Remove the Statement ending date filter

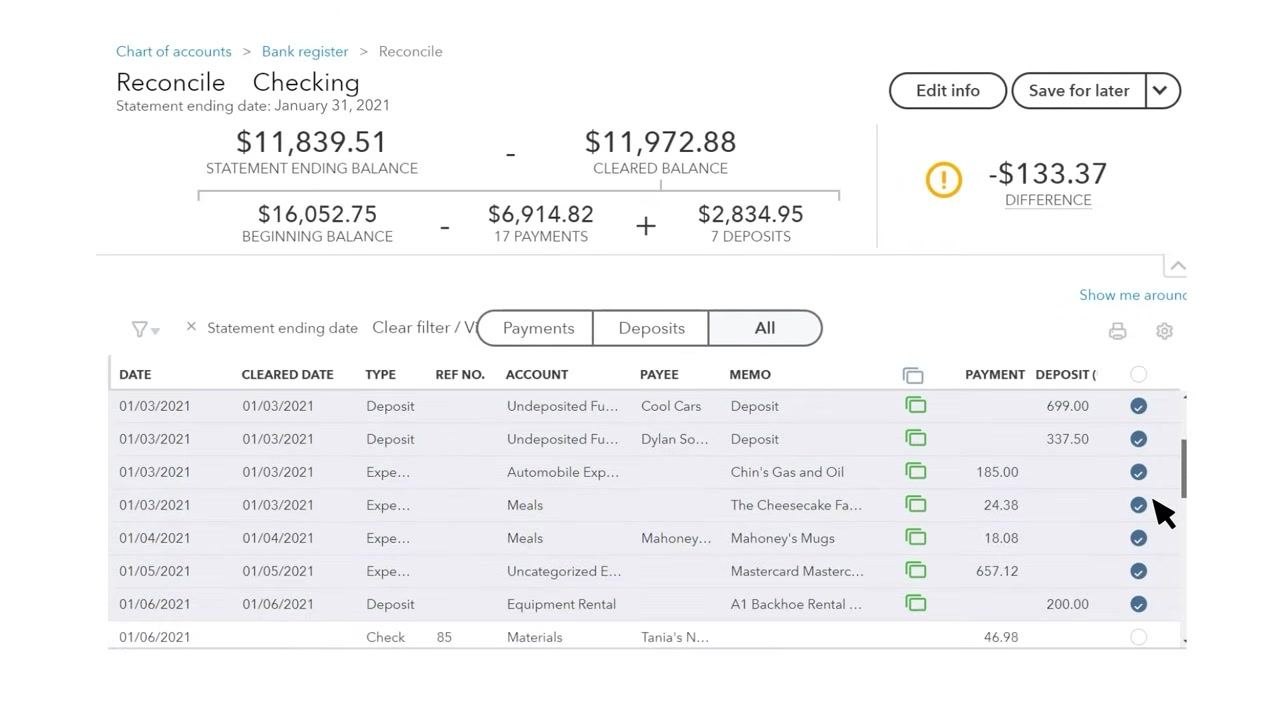[191, 326]
